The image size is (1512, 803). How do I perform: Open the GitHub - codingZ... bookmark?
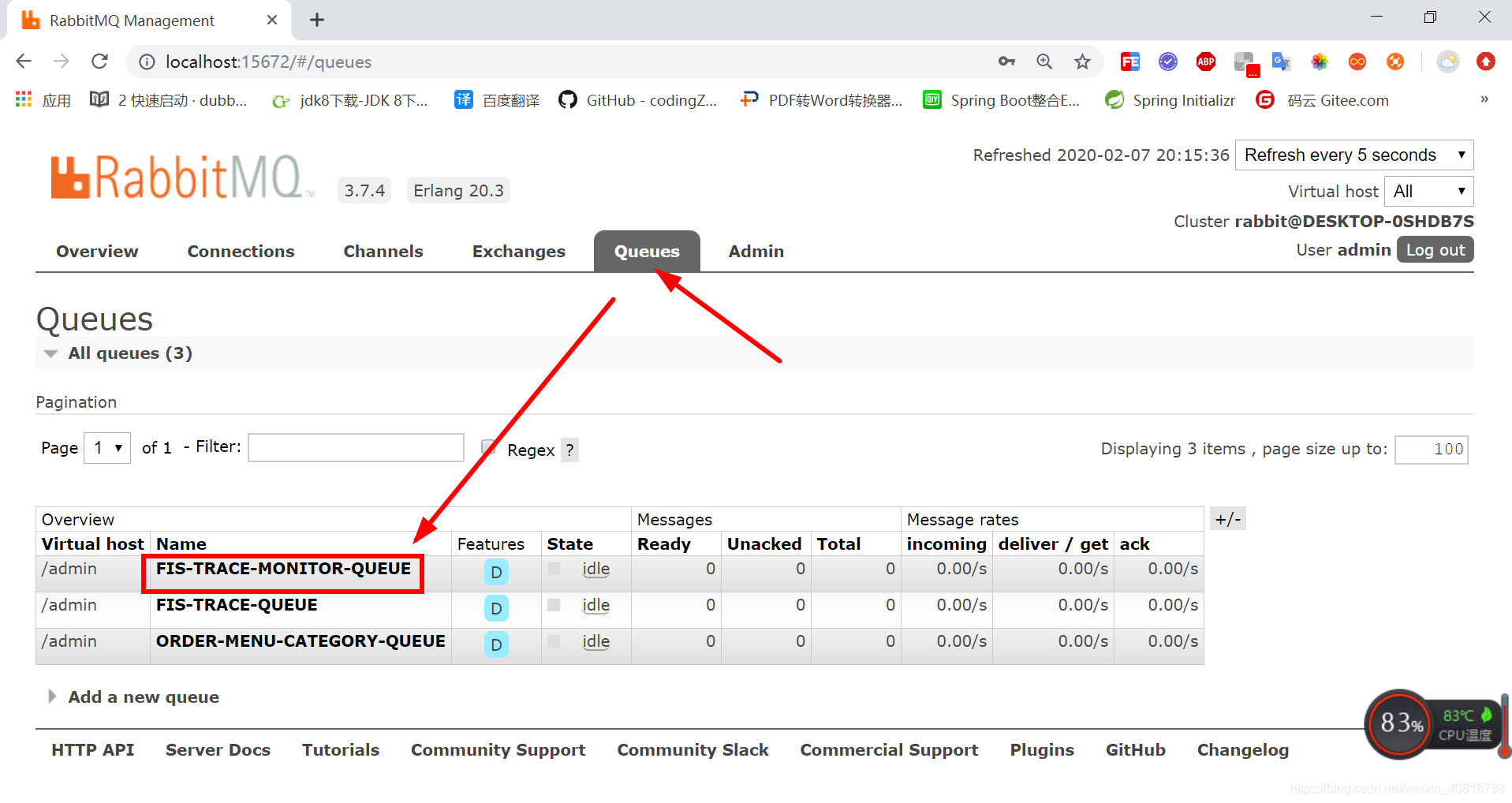click(637, 100)
